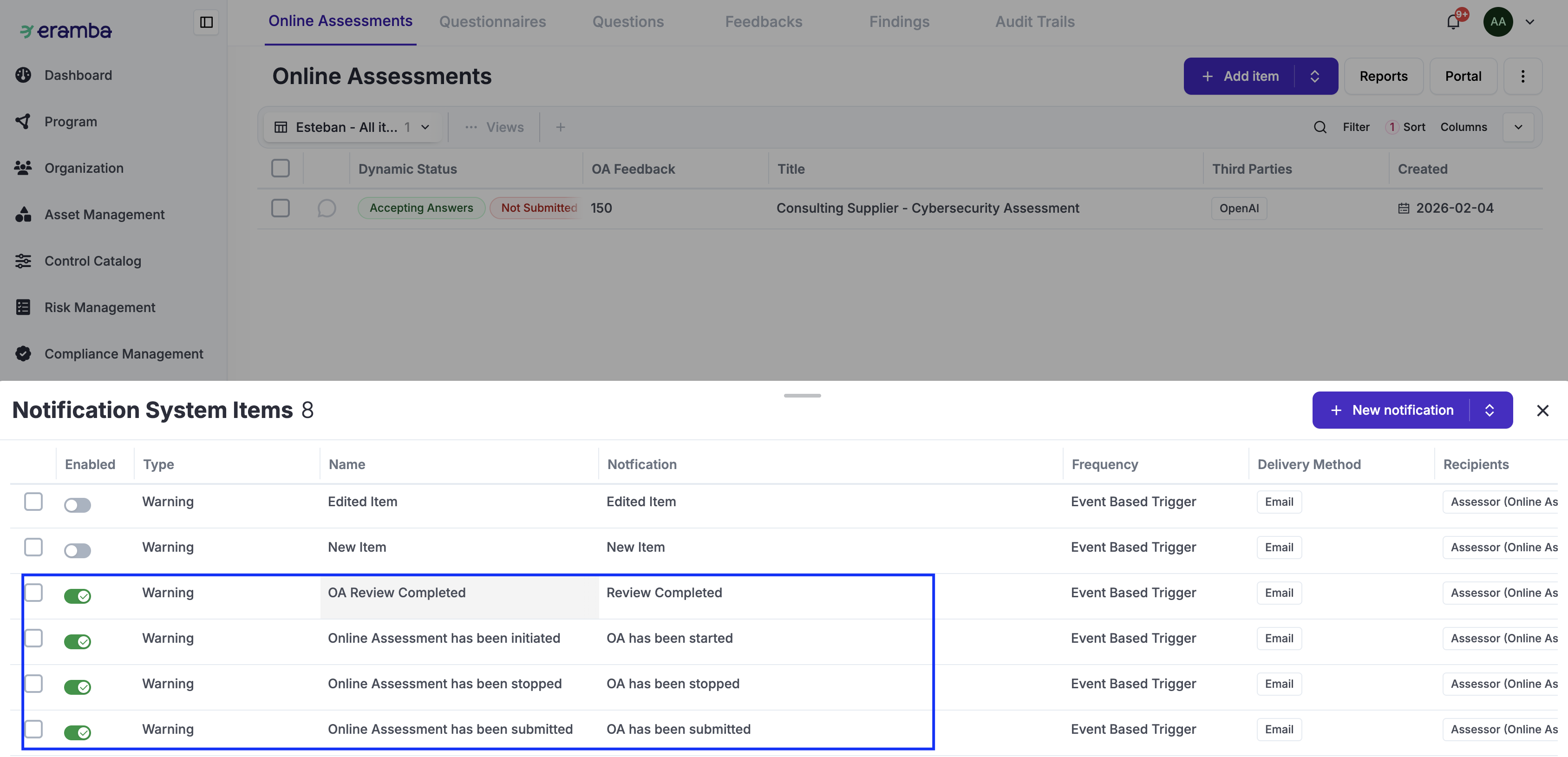Enable the Edited Item notification toggle
This screenshot has width=1568, height=757.
(x=77, y=505)
